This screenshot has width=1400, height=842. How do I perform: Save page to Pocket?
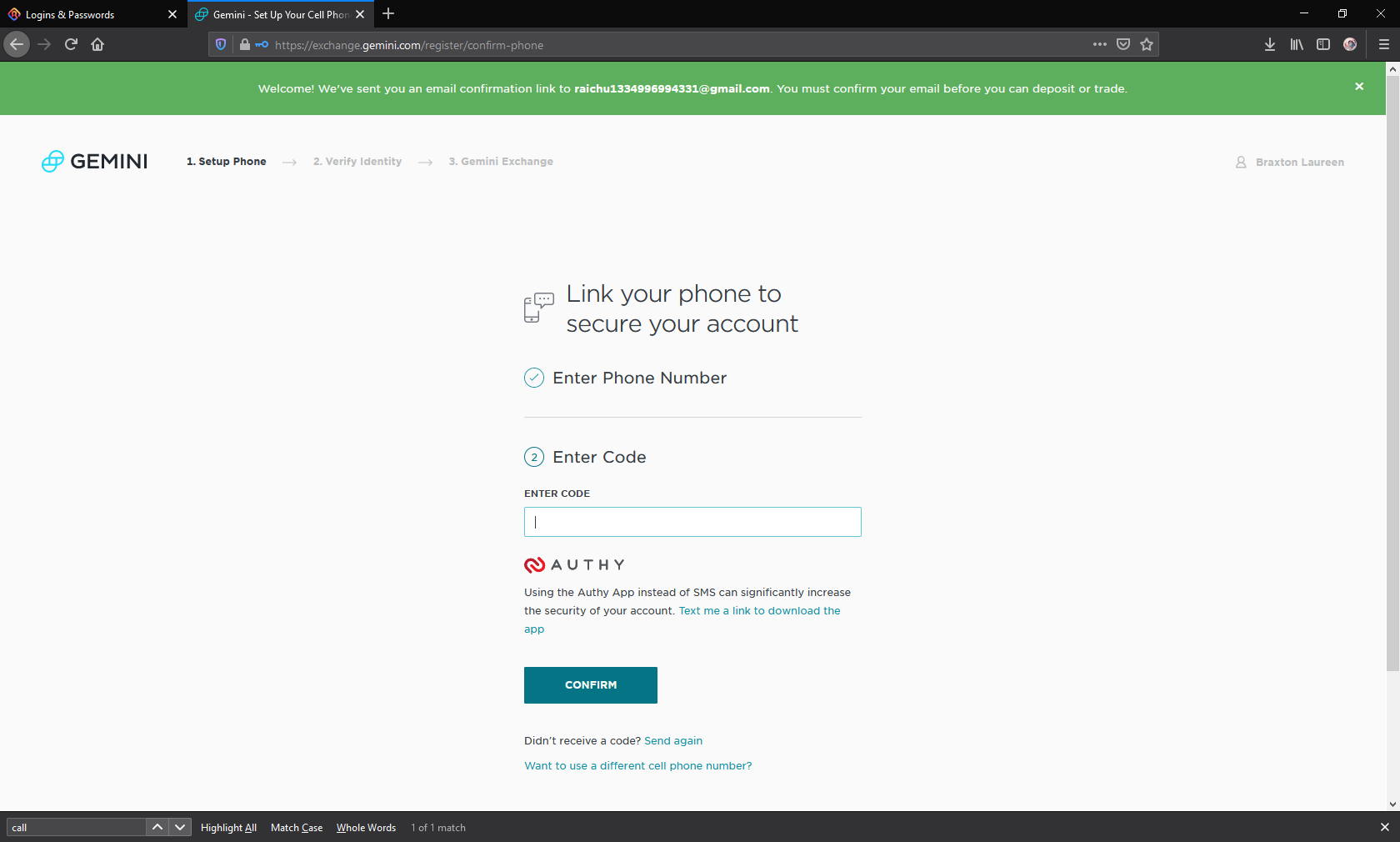1123,45
